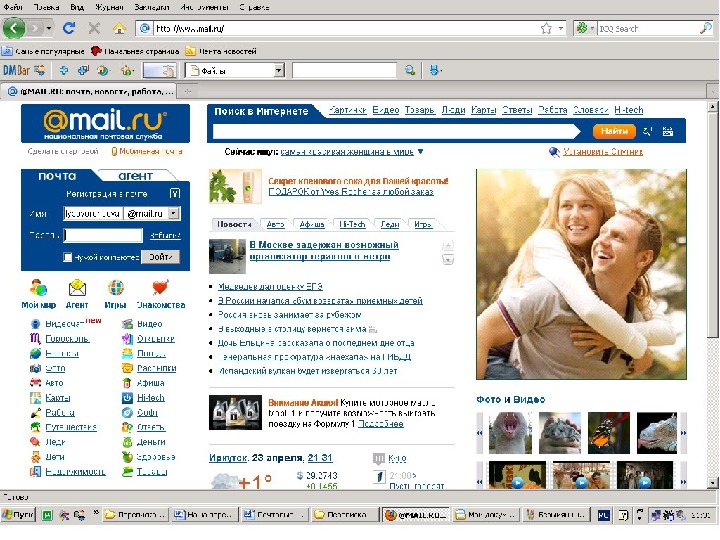Click the Пуск Start button
This screenshot has height=540, width=720.
[x=18, y=515]
